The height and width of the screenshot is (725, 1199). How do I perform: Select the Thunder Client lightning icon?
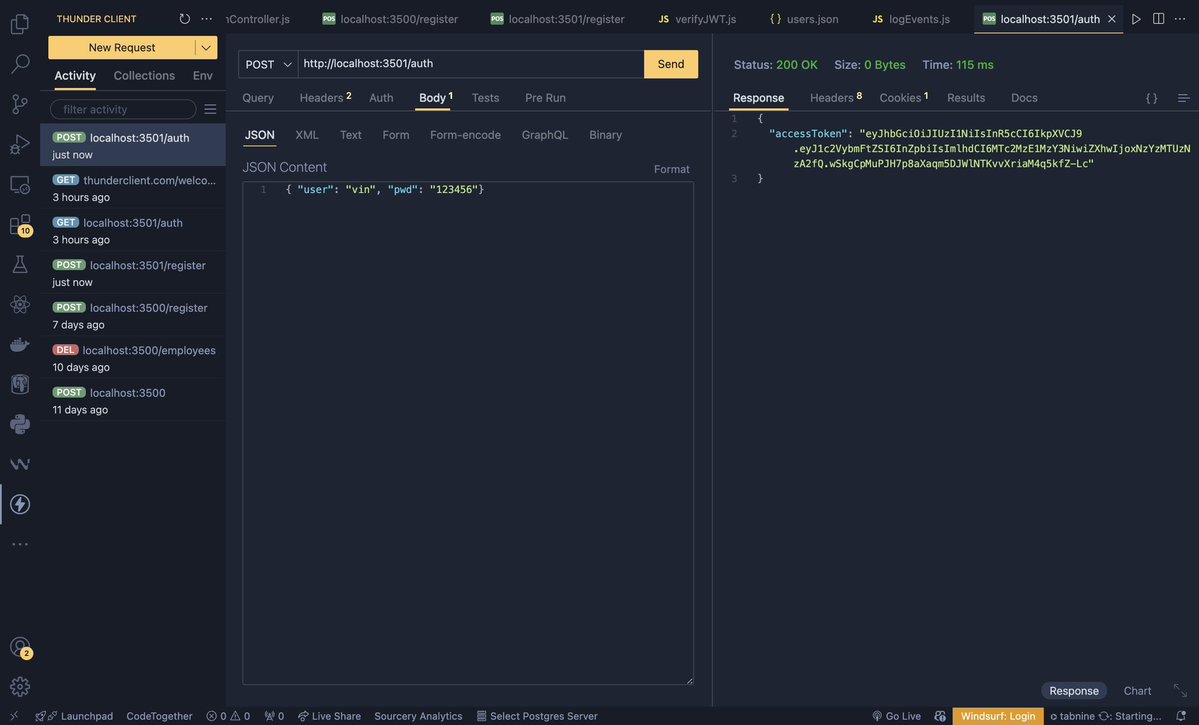pyautogui.click(x=20, y=504)
